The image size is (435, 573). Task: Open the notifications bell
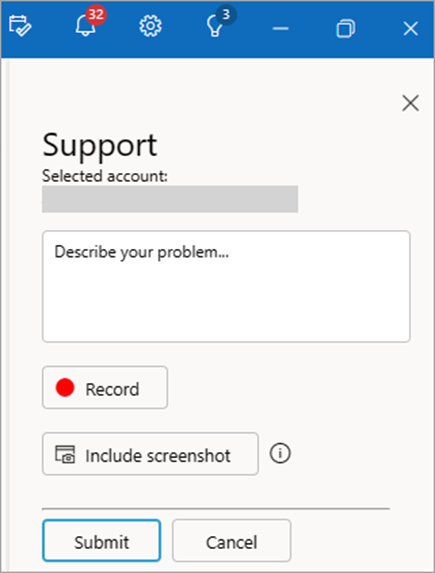click(85, 26)
